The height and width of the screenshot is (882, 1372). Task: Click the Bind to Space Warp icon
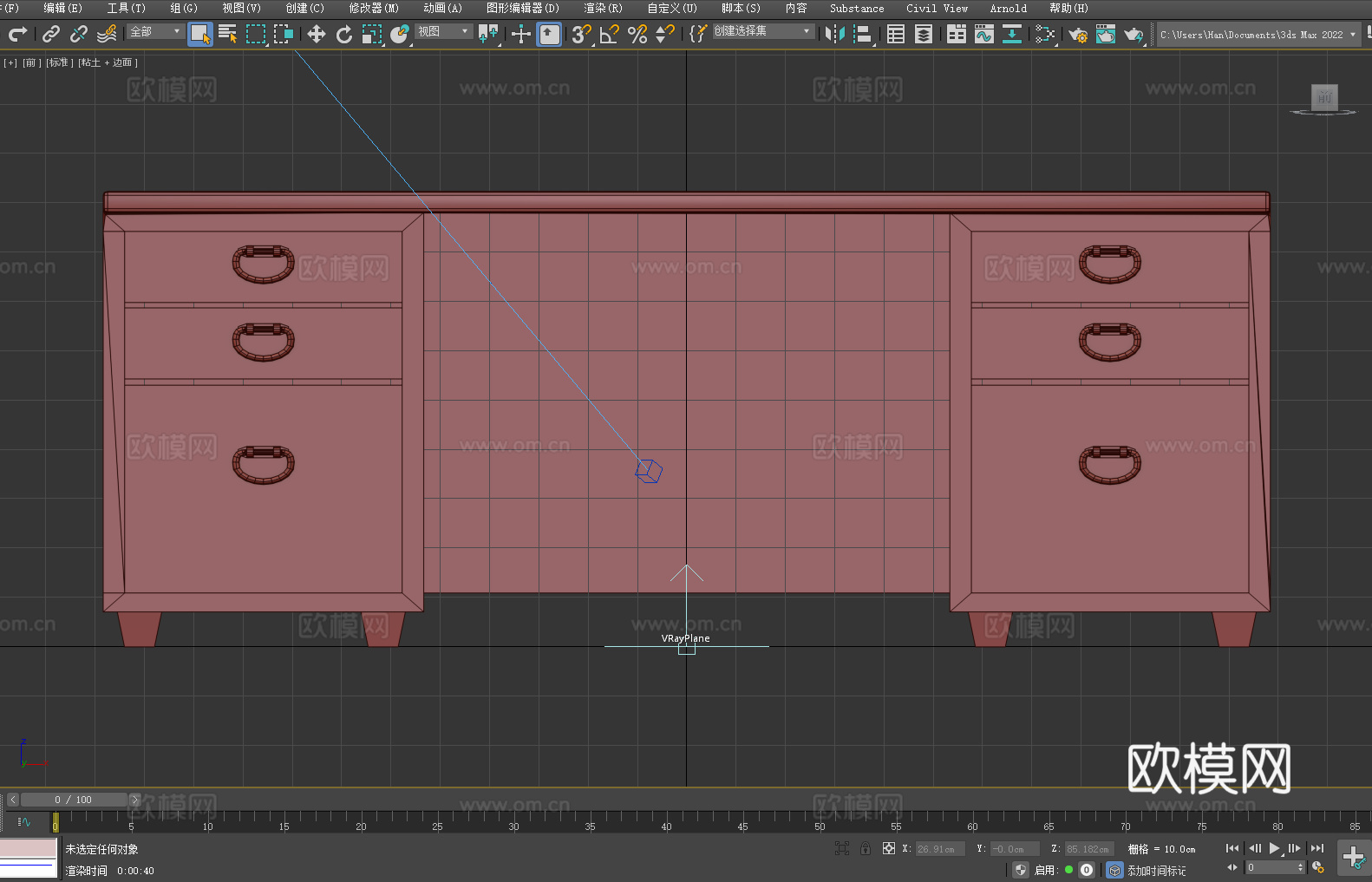[x=107, y=34]
